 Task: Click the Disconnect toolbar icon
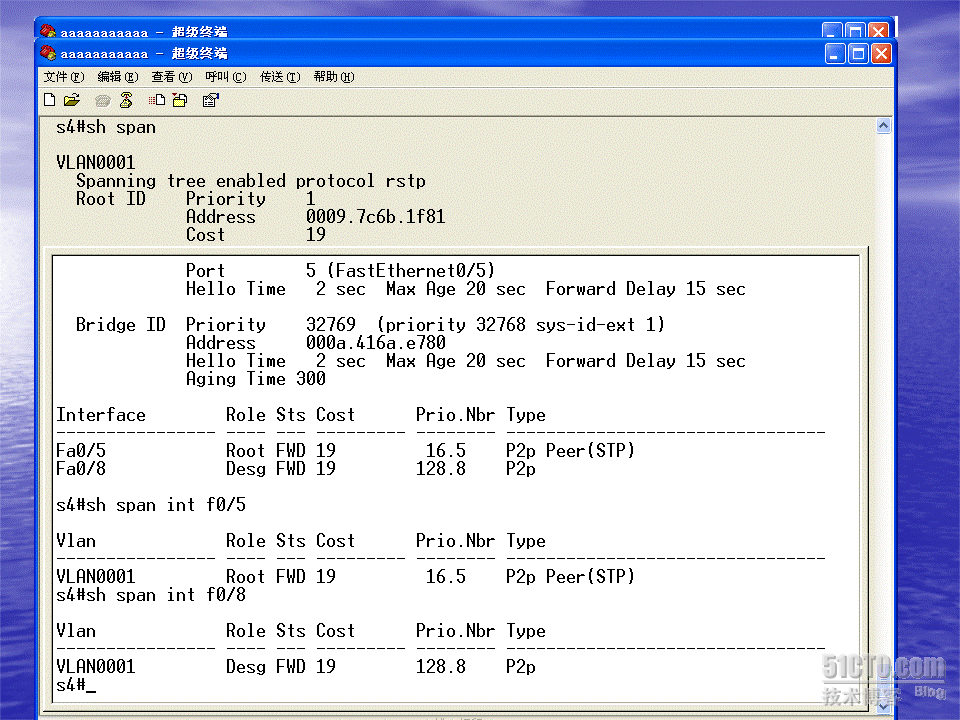click(x=126, y=100)
